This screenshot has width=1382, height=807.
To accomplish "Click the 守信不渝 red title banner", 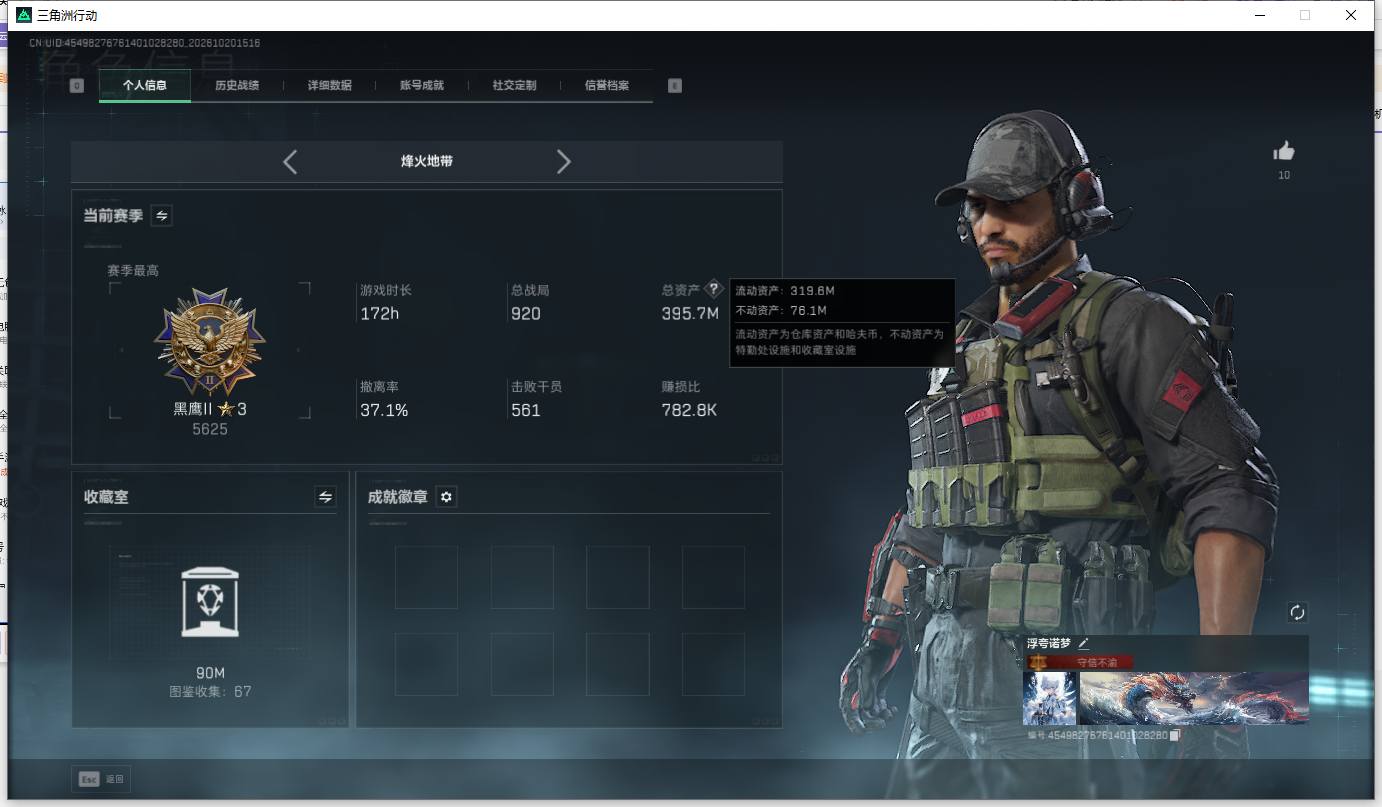I will click(1082, 662).
